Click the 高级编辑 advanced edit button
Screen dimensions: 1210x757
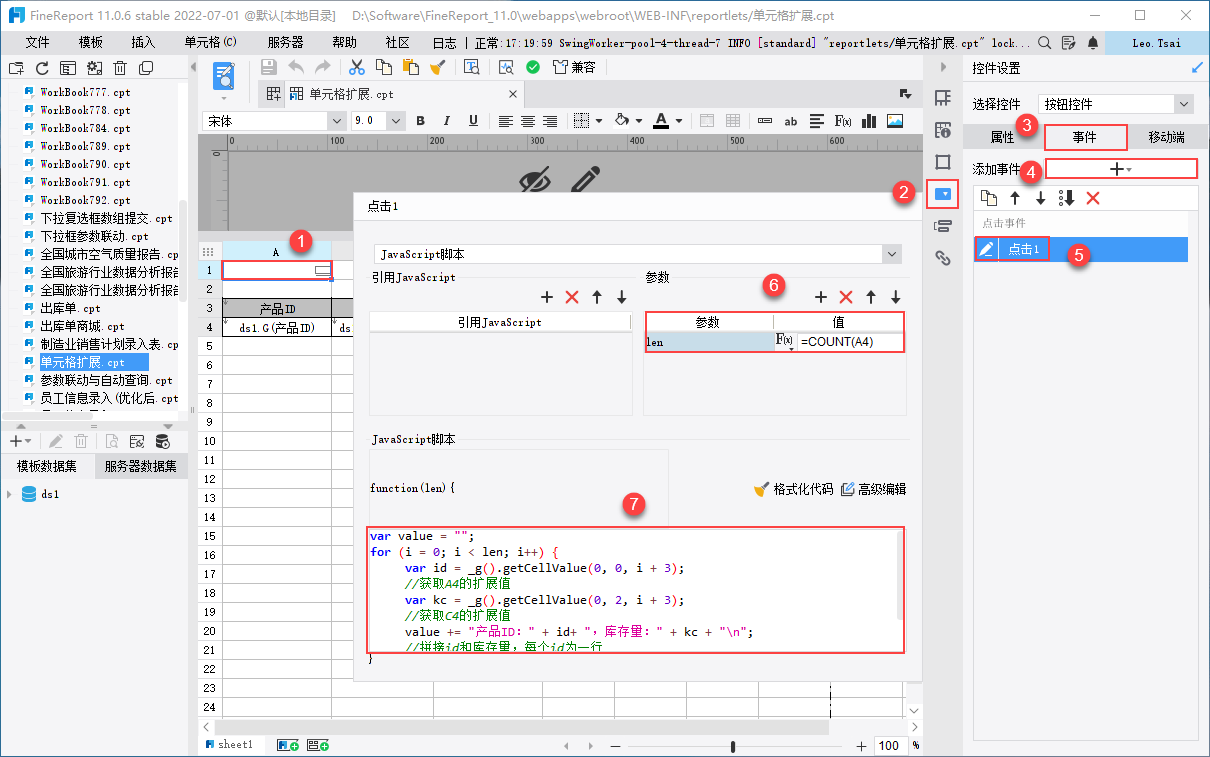pos(874,489)
